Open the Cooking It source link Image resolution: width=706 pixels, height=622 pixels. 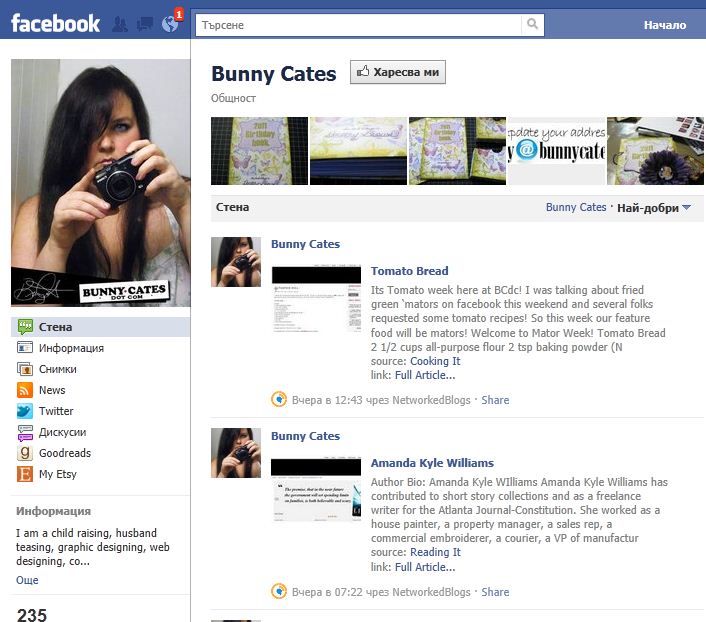pos(435,361)
